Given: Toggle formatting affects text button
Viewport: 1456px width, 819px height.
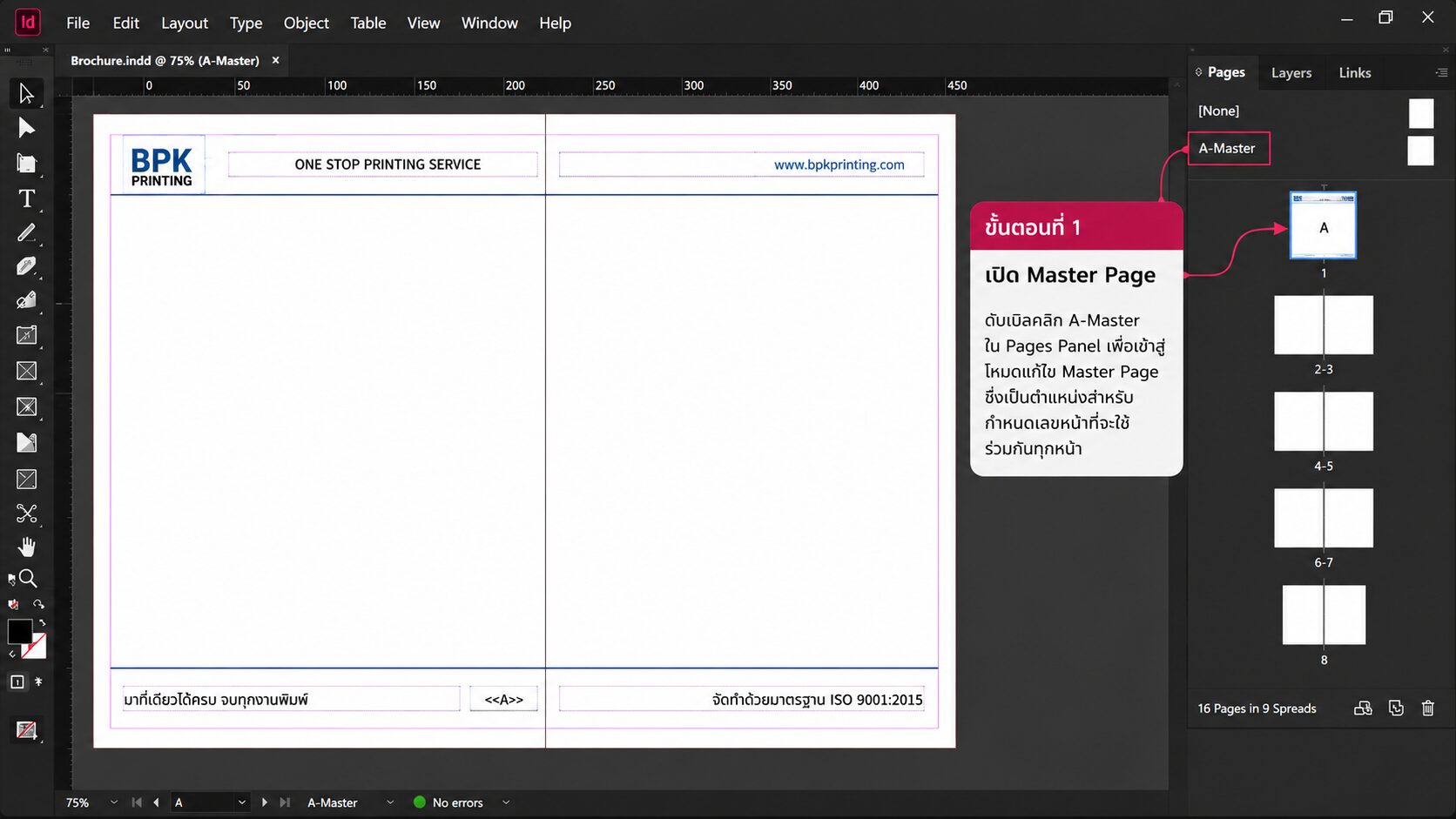Looking at the screenshot, I should click(x=38, y=681).
